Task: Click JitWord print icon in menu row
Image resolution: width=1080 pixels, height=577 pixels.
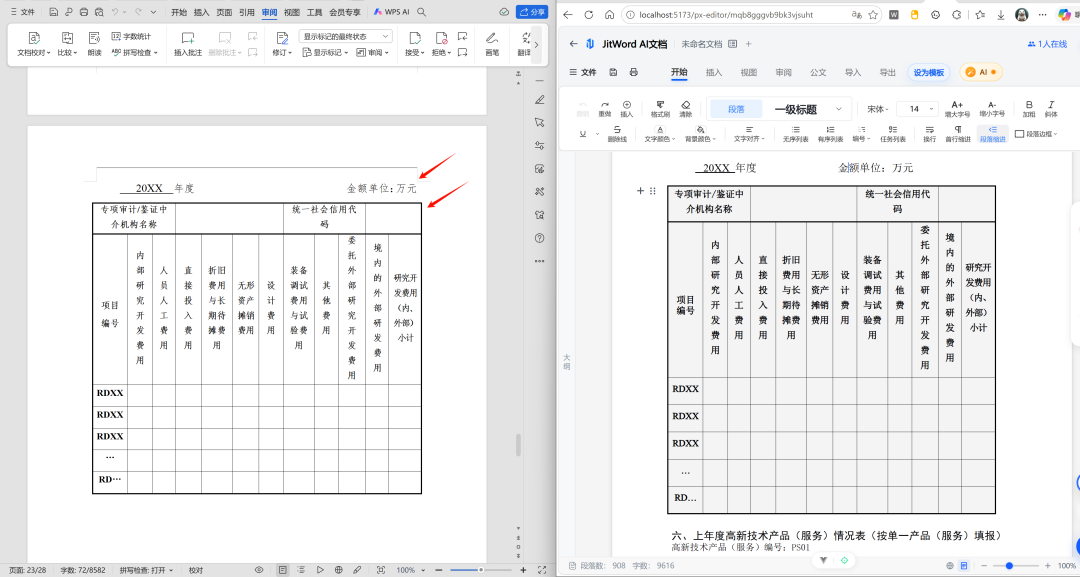Action: [634, 72]
